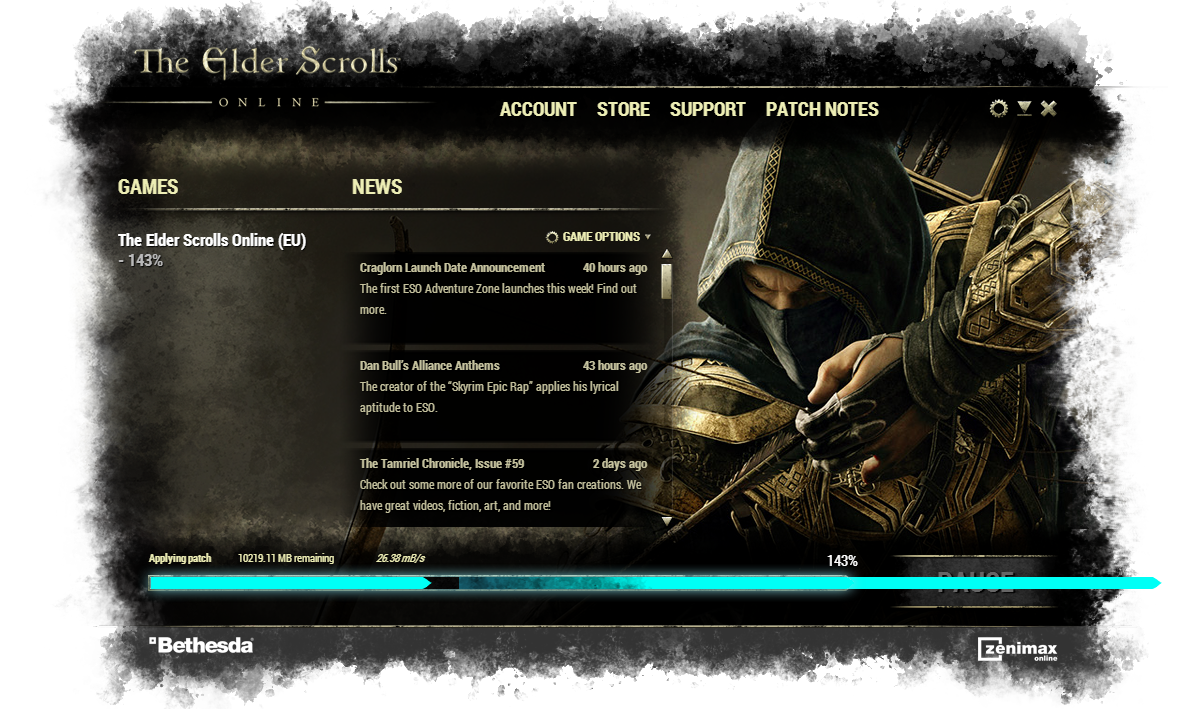Click the '- 143%' game progress text
Viewport: 1190px width, 709px height.
coord(140,260)
